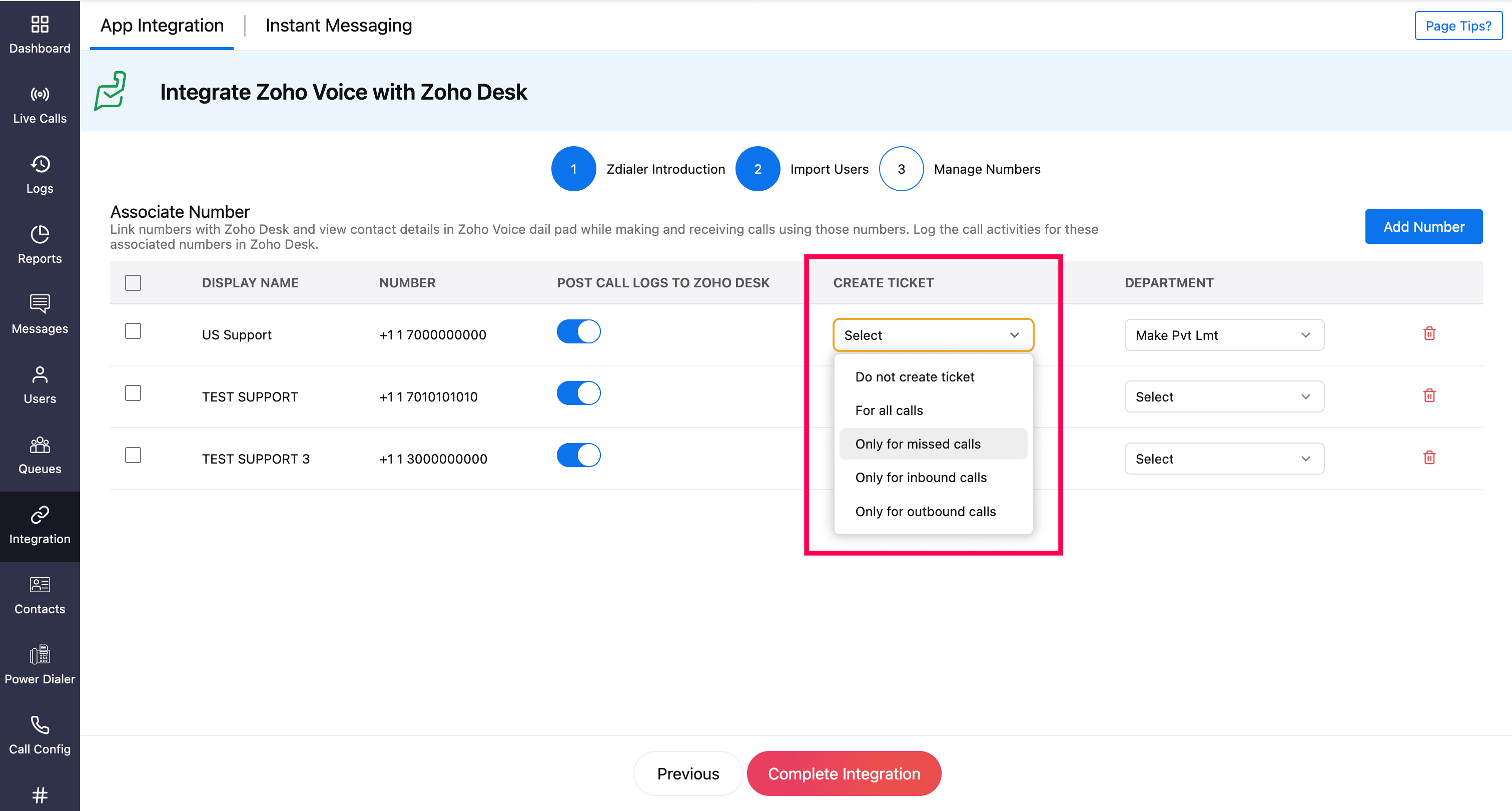Open Power Dialer from sidebar
This screenshot has width=1512, height=811.
40,665
